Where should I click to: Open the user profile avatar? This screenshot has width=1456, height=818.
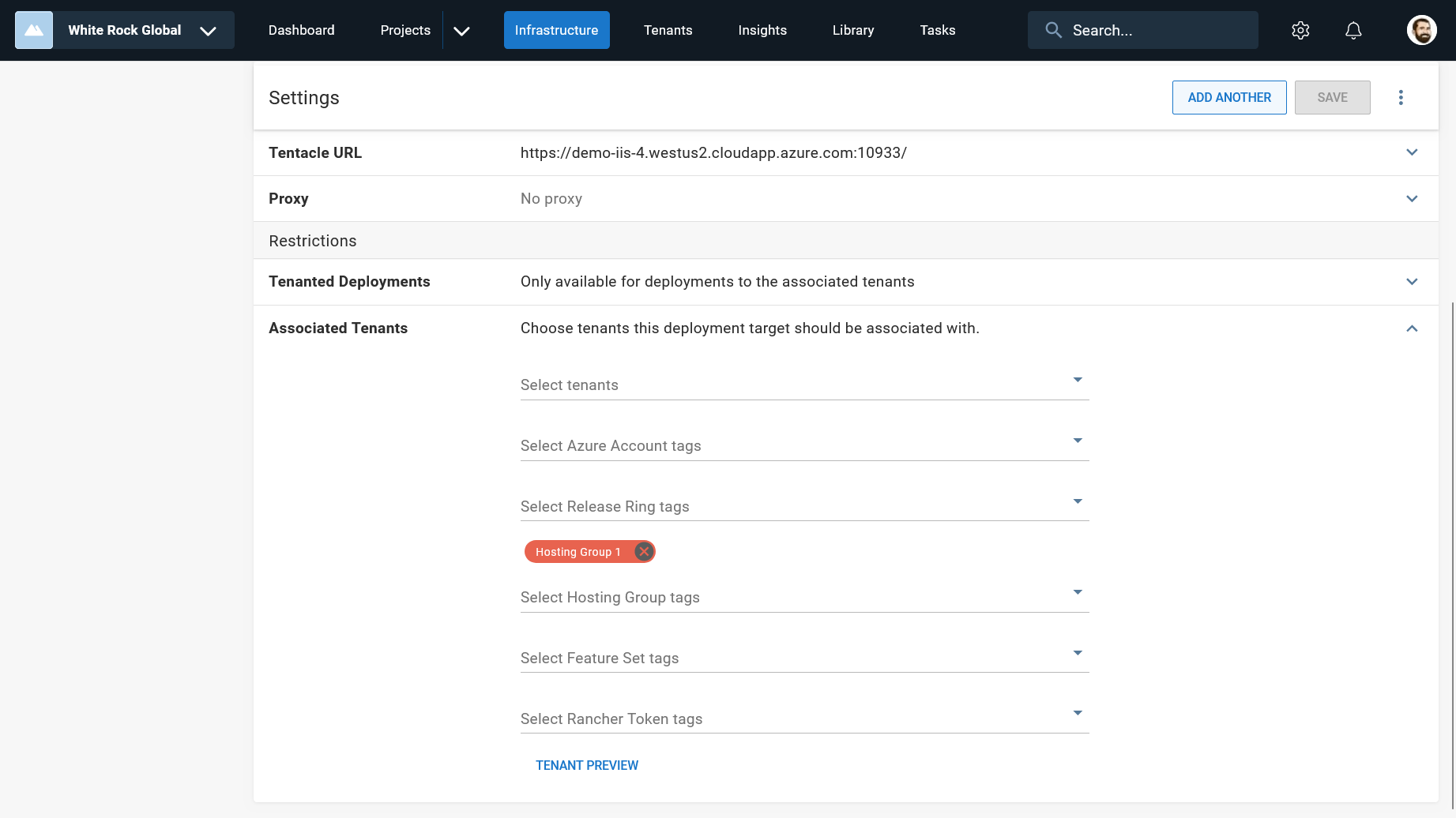point(1421,30)
